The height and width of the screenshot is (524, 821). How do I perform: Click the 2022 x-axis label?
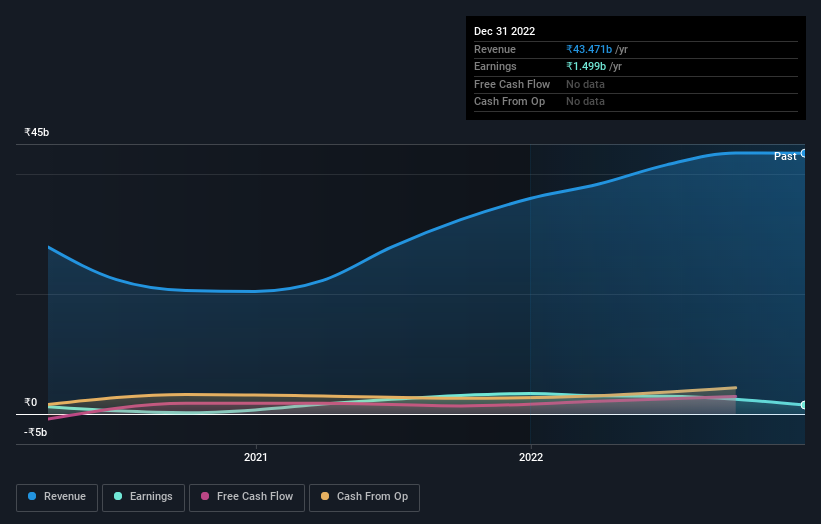(x=531, y=458)
